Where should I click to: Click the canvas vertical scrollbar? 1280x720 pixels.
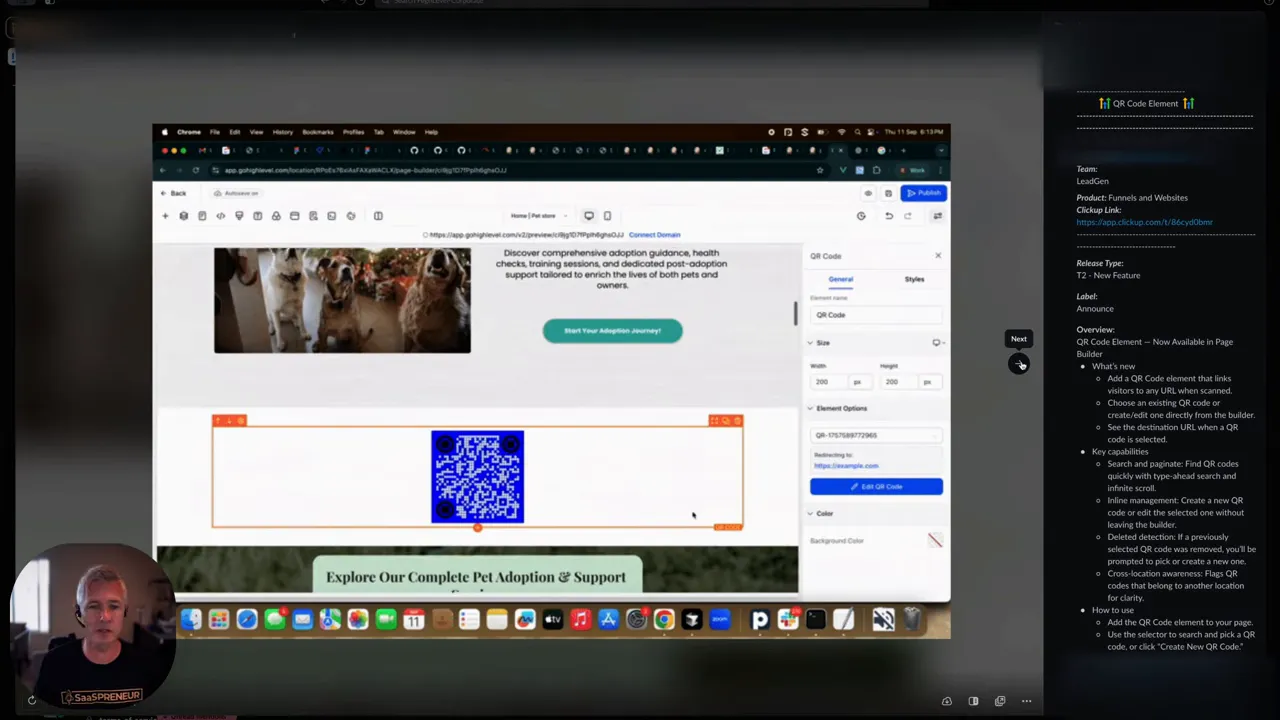click(x=796, y=313)
